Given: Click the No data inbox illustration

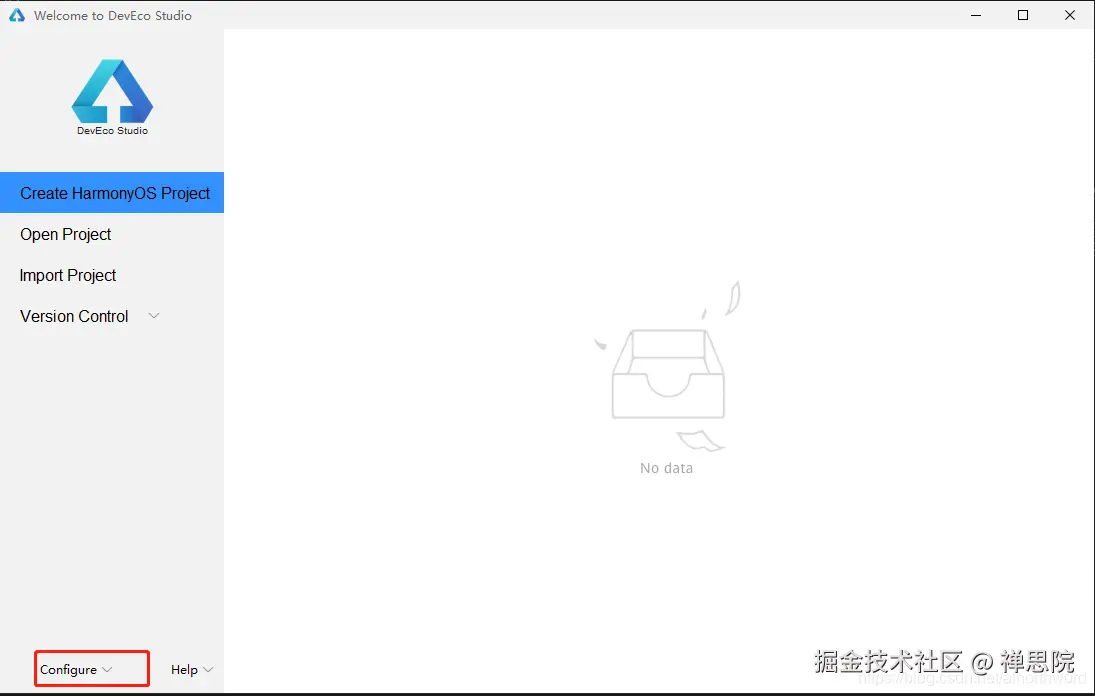Looking at the screenshot, I should click(667, 375).
